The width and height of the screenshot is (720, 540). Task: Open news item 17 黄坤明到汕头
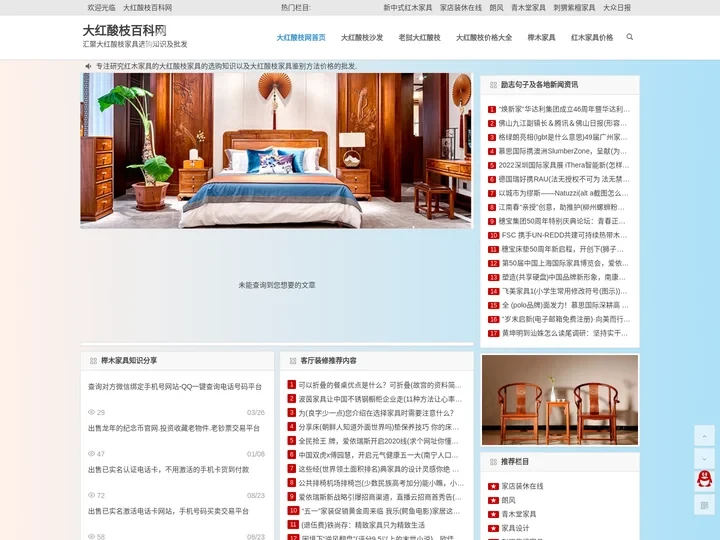pyautogui.click(x=565, y=333)
